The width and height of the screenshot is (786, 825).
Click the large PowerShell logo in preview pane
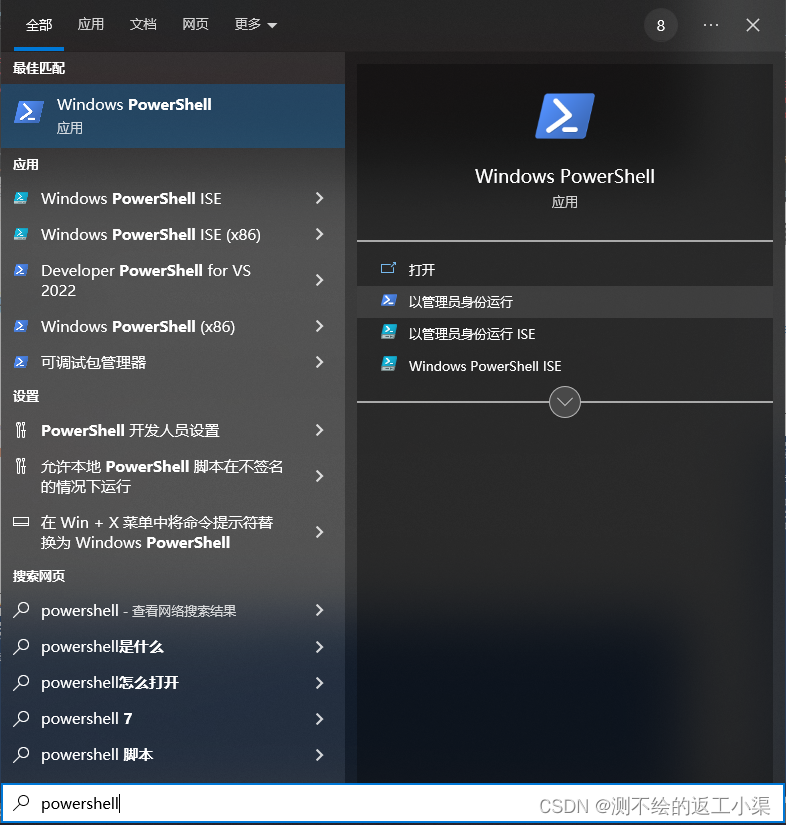(x=565, y=116)
